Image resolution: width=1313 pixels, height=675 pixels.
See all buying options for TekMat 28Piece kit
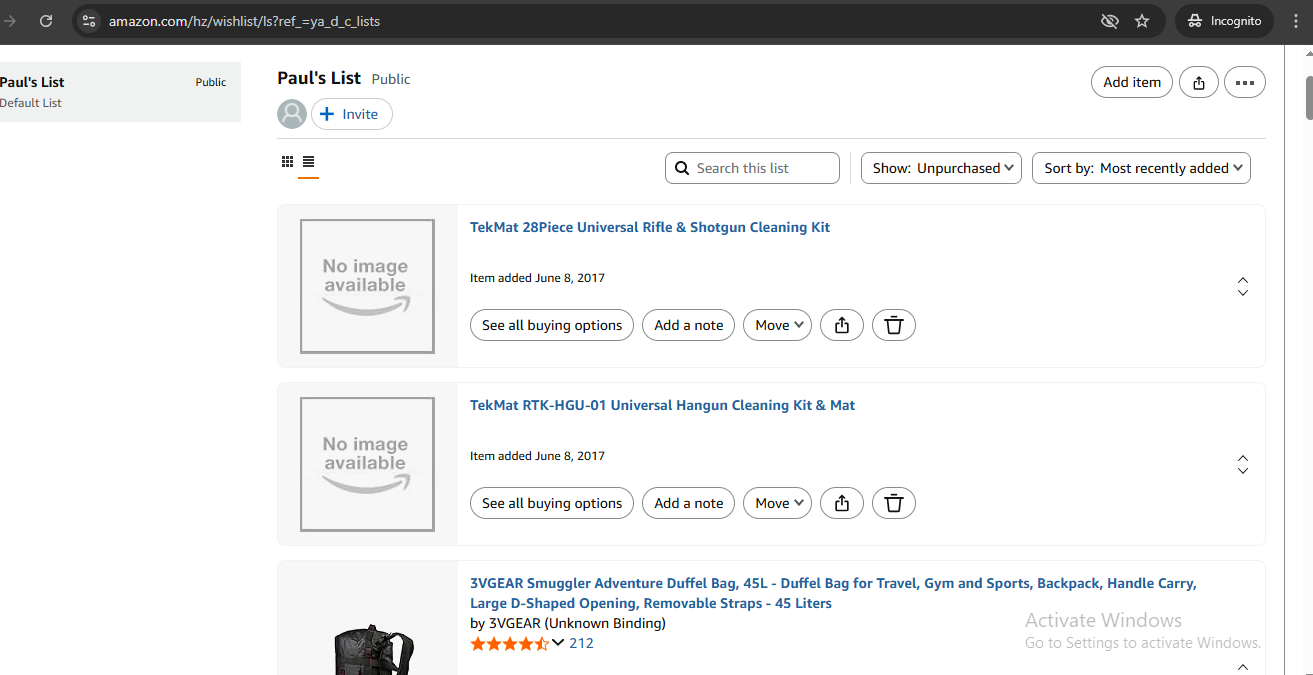[x=552, y=325]
